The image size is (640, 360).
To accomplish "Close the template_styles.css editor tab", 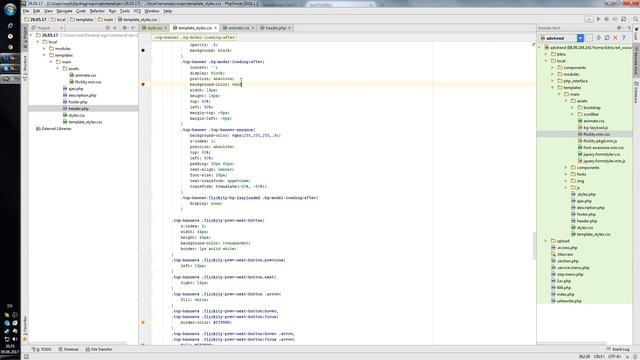I will (216, 28).
